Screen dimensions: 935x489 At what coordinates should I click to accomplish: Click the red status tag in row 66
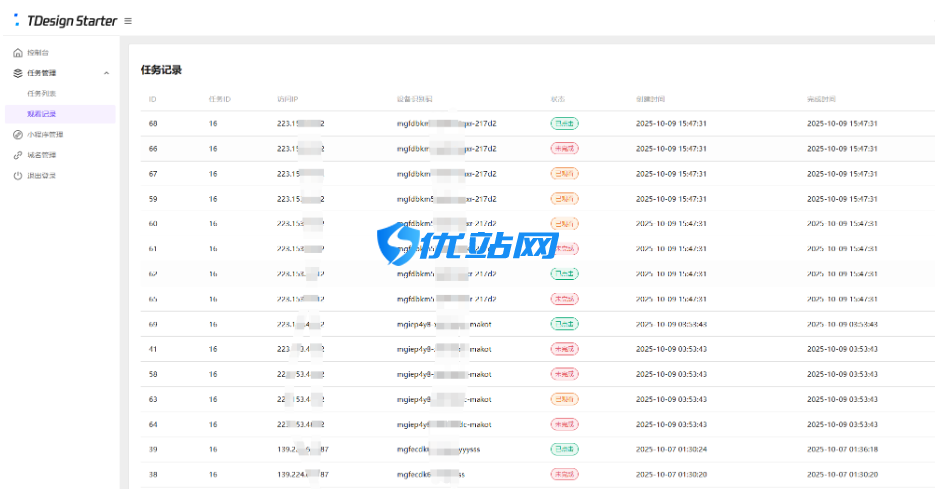coord(564,148)
